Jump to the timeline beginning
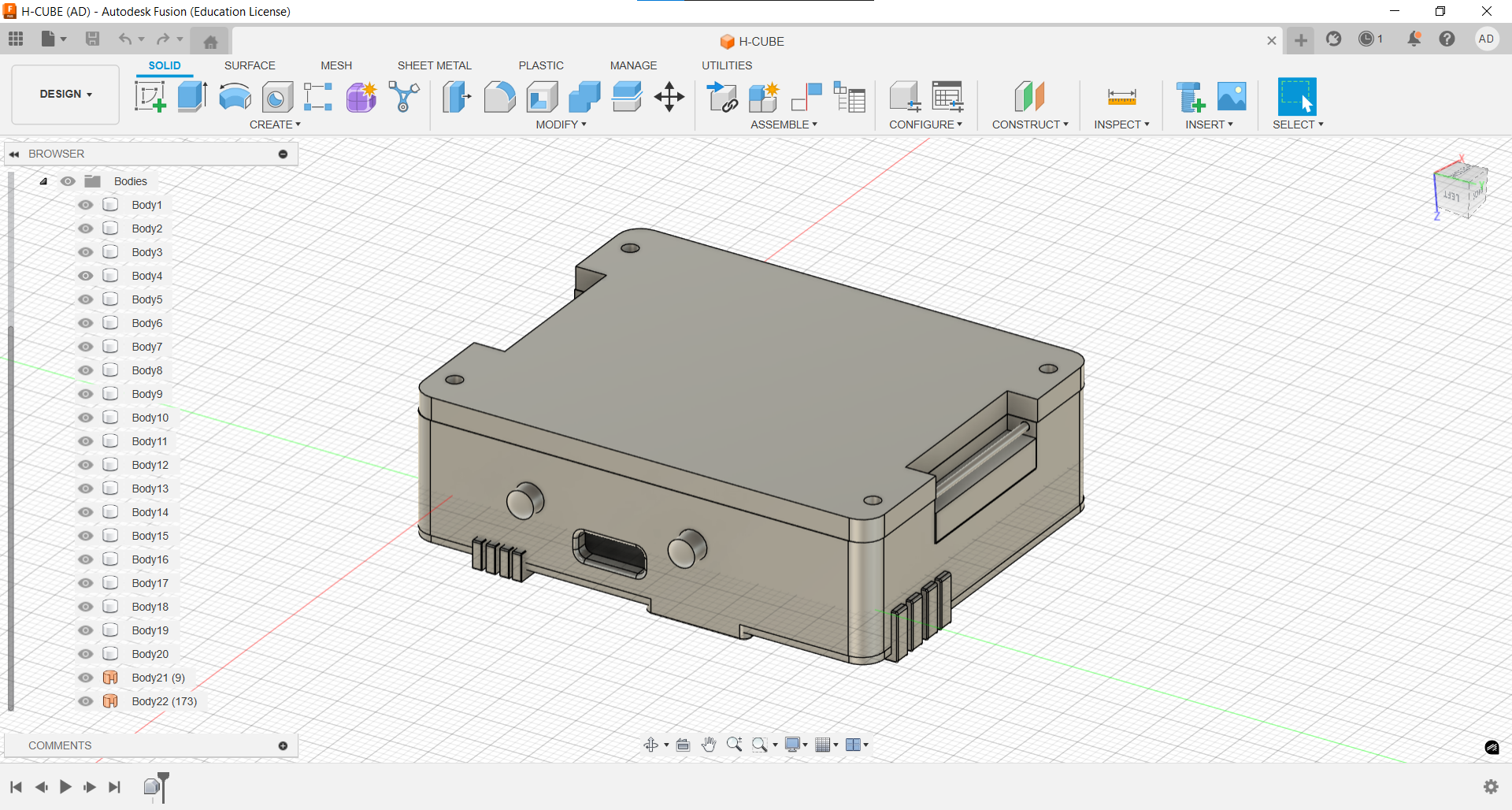Screen dimensions: 1512x810 click(16, 786)
